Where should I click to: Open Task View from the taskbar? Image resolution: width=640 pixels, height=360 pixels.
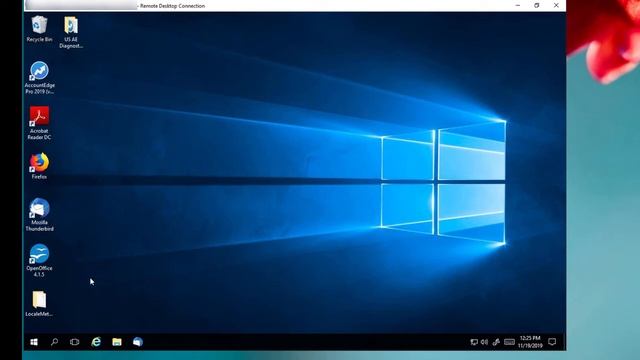click(x=74, y=342)
